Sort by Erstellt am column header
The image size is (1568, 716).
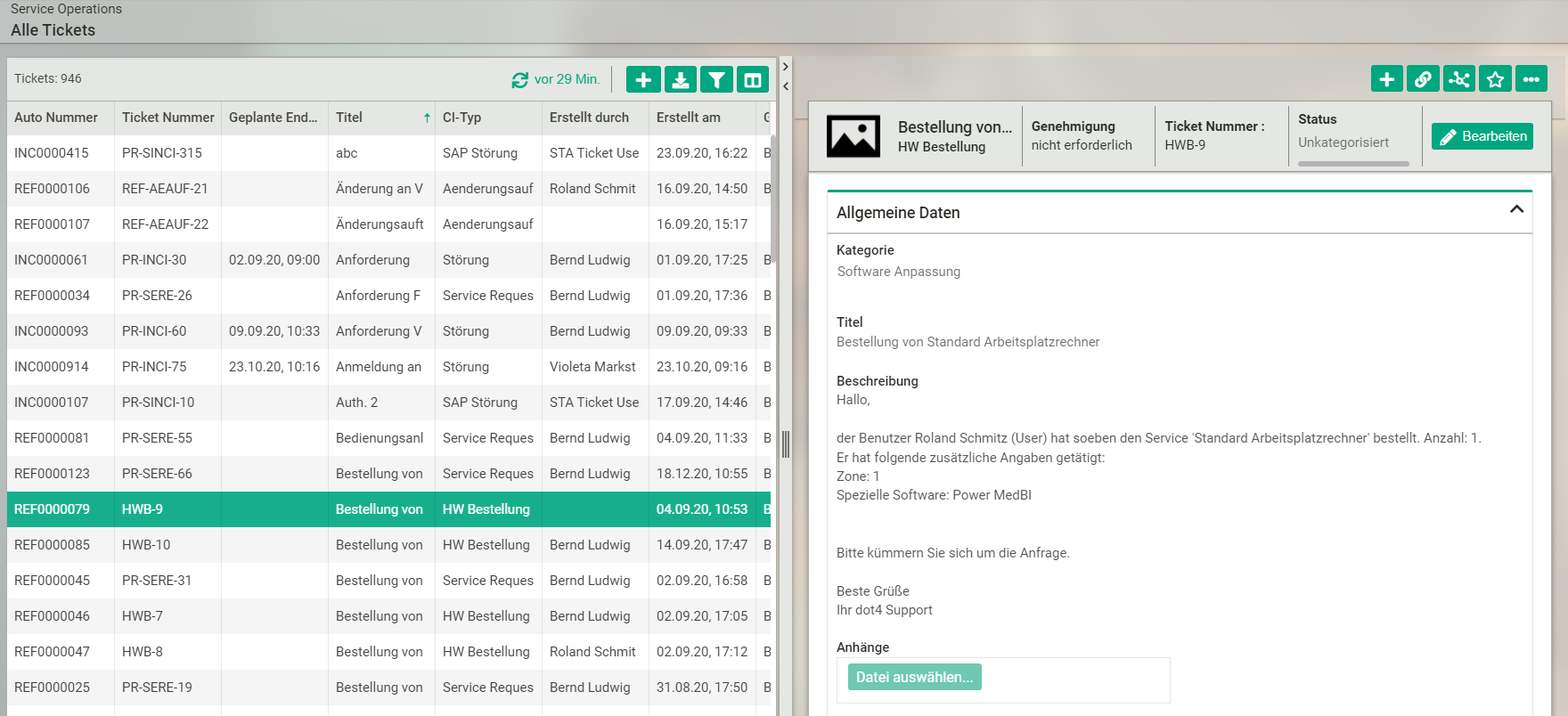702,118
